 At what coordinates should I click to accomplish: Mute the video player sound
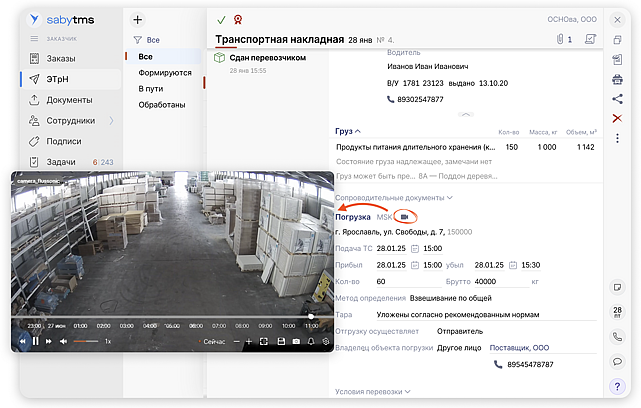point(63,342)
